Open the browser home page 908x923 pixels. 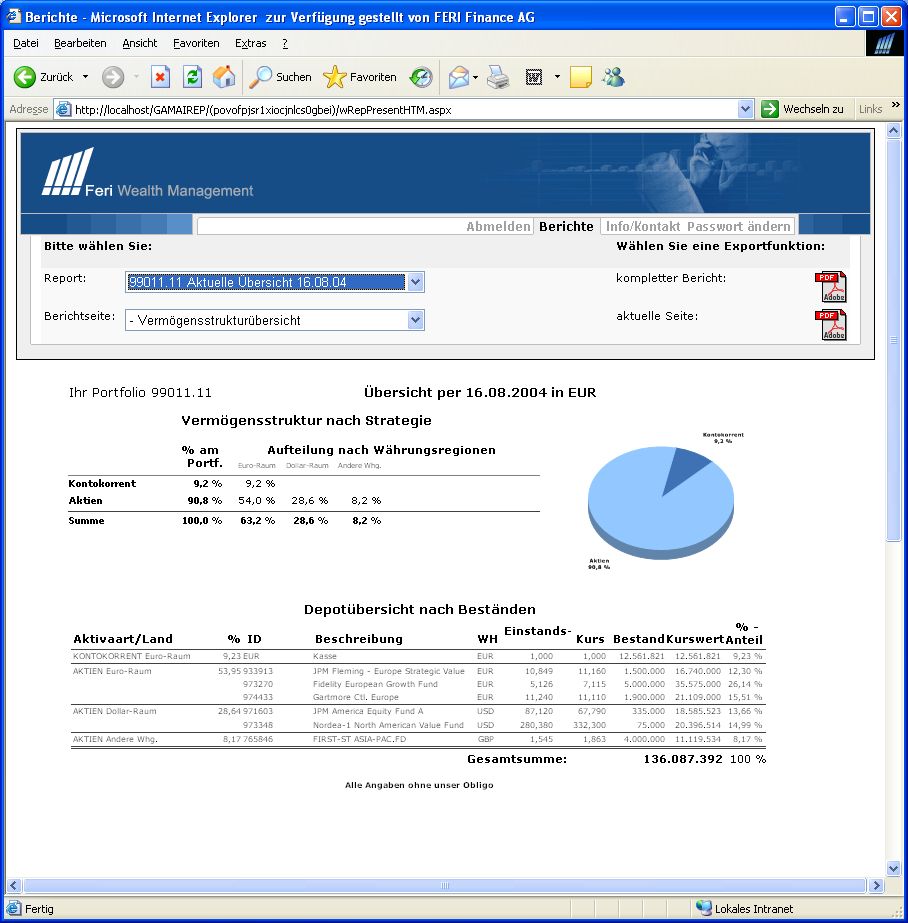pyautogui.click(x=224, y=77)
